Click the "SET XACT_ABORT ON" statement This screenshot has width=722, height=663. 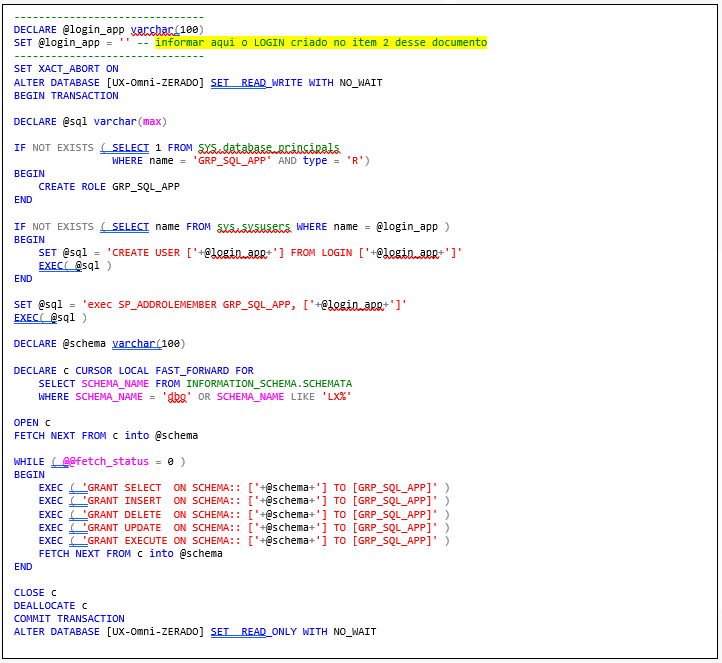[66, 69]
